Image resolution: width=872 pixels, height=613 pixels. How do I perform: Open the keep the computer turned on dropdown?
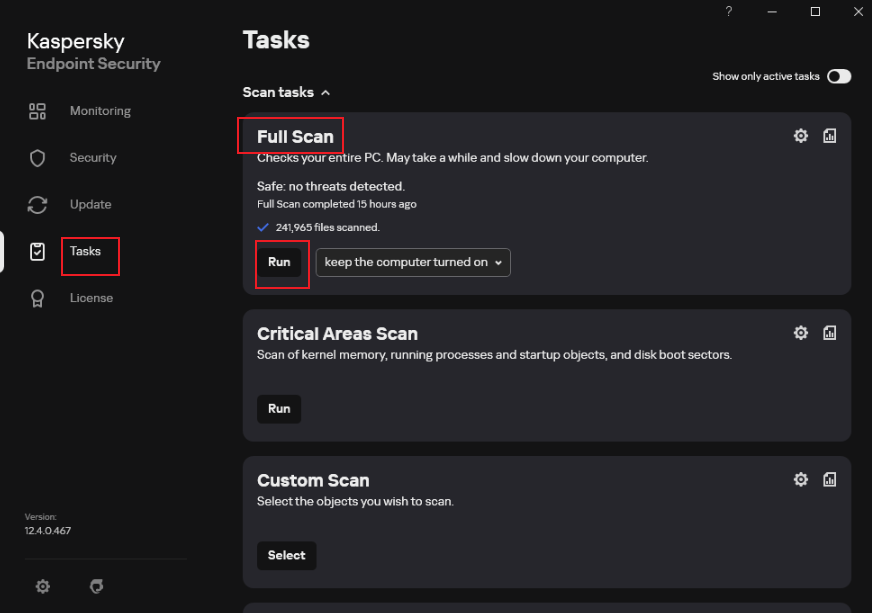(413, 263)
